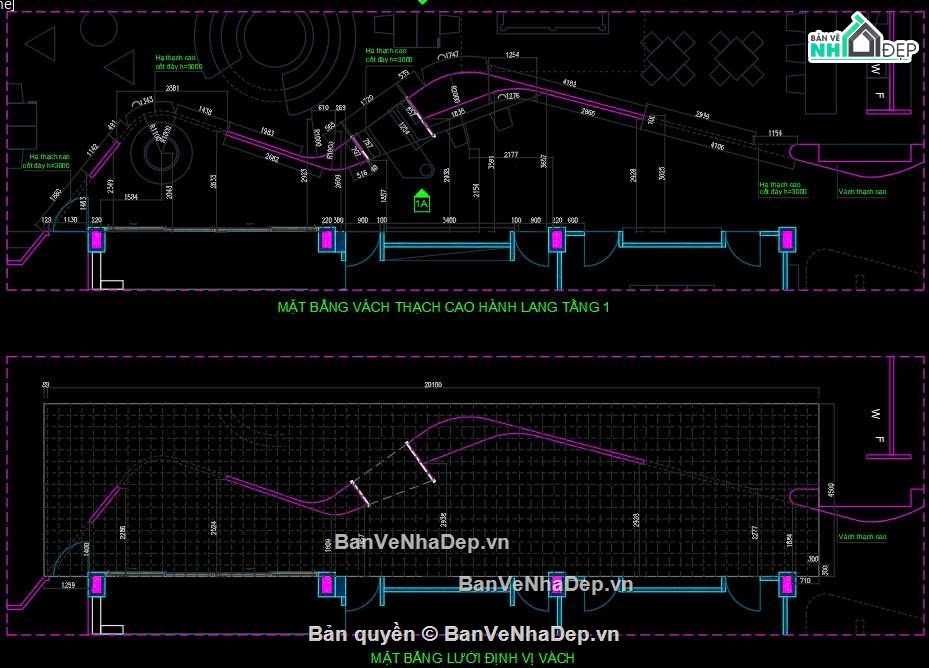The height and width of the screenshot is (668, 929).
Task: Click the 1130 dimension value
Action: click(70, 220)
